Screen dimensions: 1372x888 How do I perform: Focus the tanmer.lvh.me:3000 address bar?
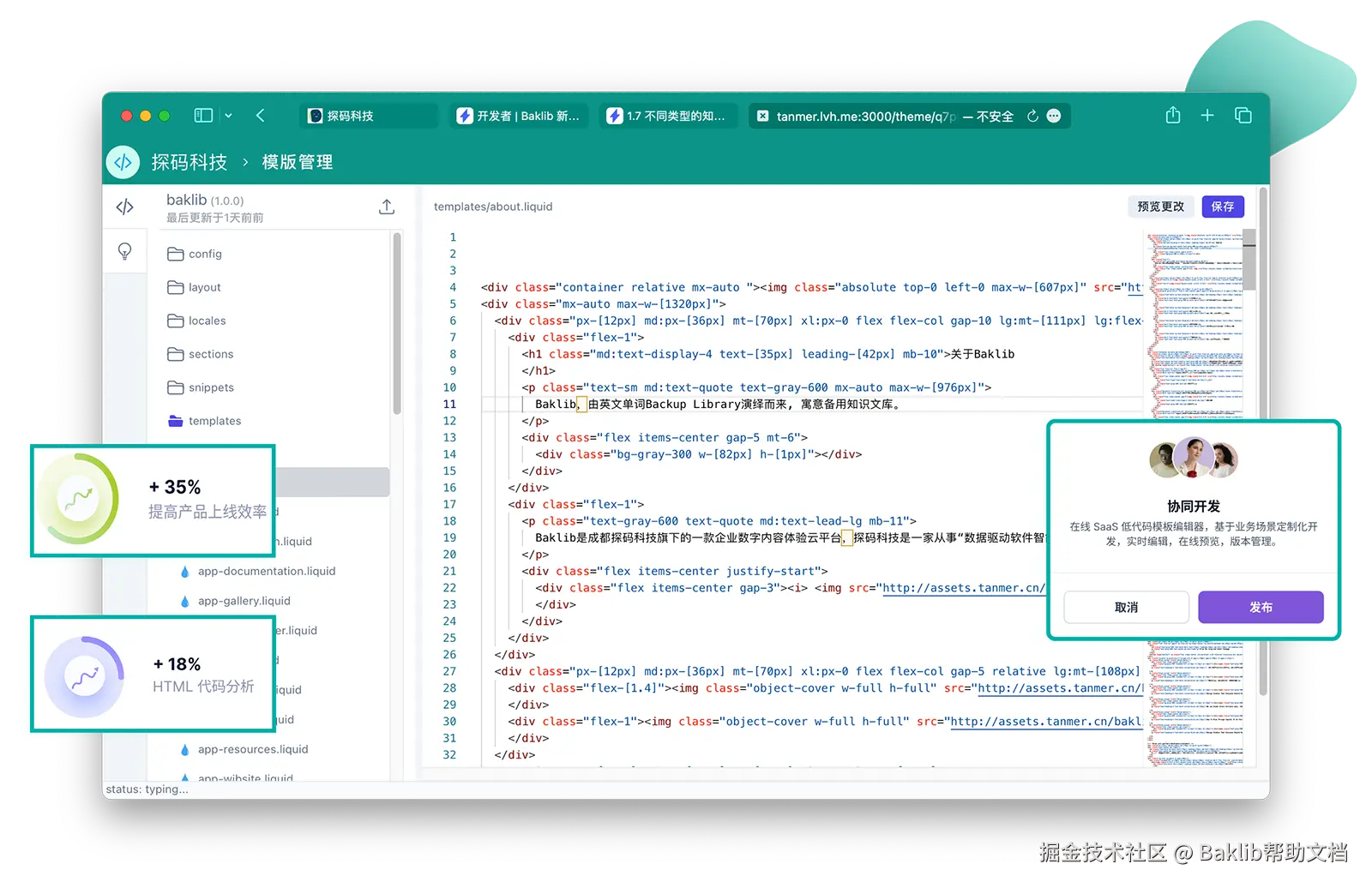(x=910, y=116)
